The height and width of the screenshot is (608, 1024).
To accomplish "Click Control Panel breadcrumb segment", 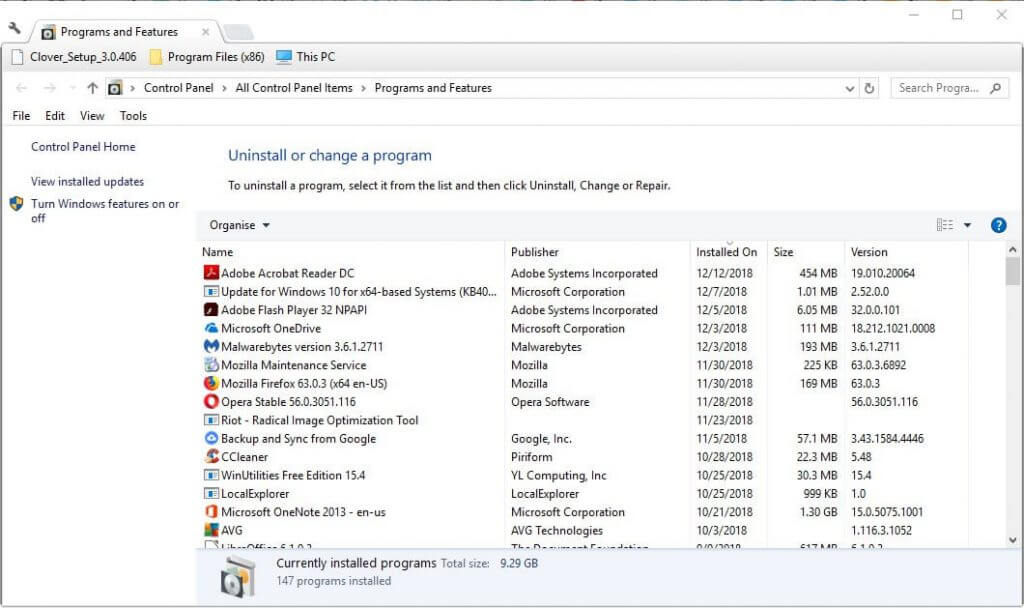I will coord(178,88).
